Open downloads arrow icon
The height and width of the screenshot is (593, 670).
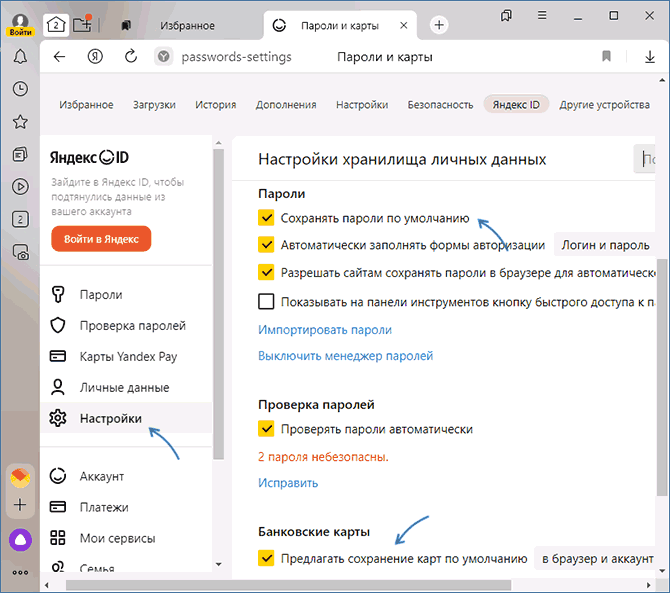tap(649, 56)
